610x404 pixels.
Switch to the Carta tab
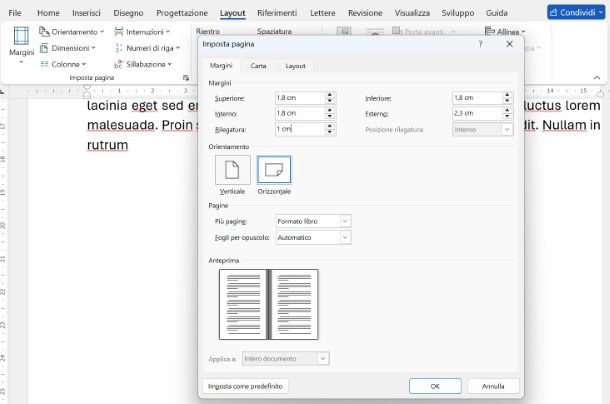click(x=258, y=65)
